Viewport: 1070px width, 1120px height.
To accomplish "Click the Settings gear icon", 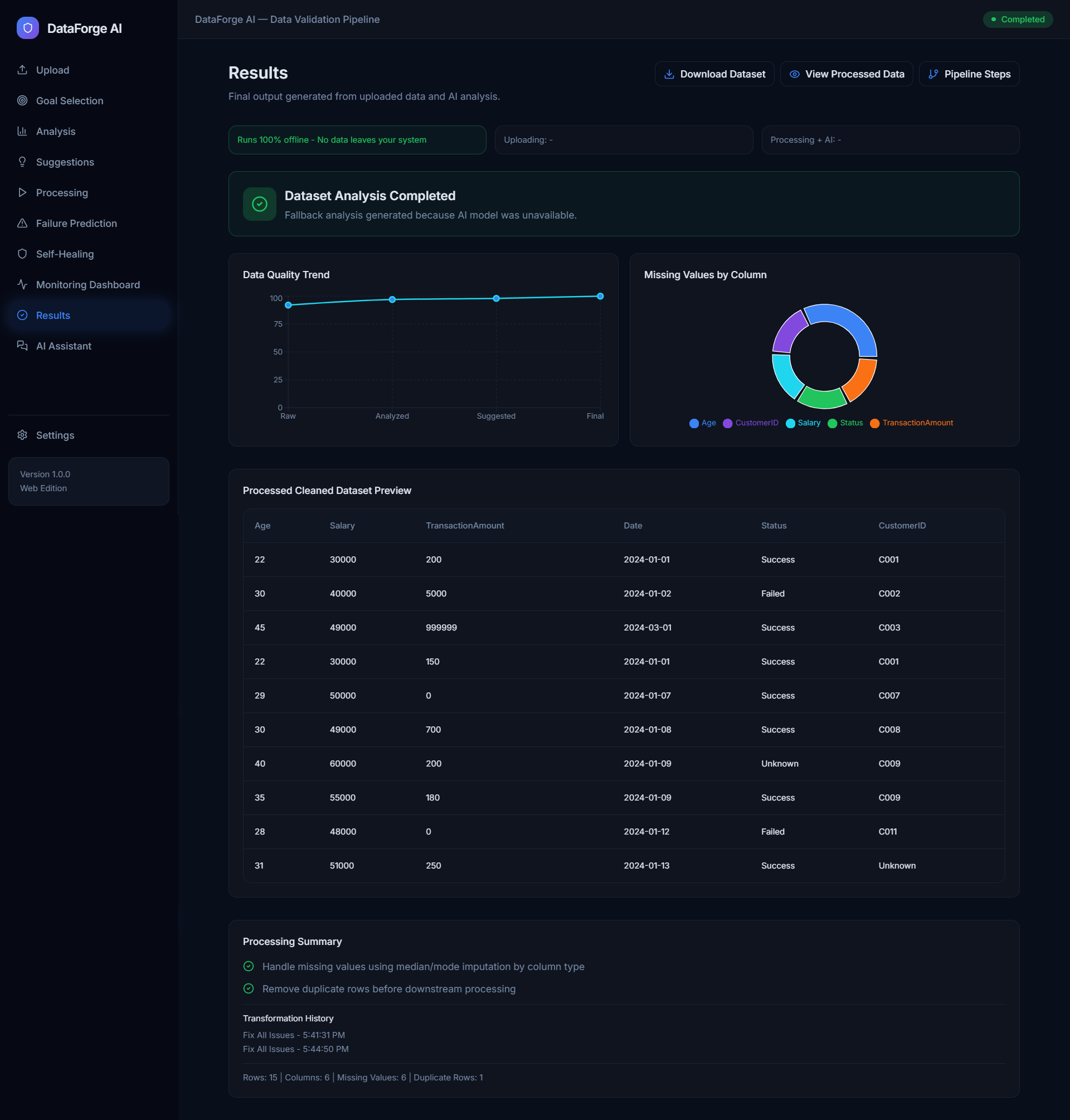I will [x=22, y=435].
